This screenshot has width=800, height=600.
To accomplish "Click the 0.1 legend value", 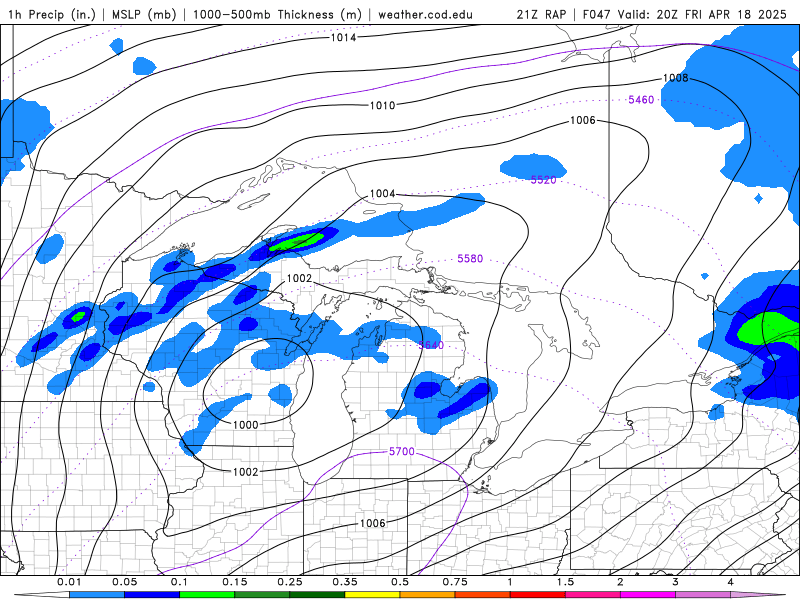I will [x=179, y=582].
